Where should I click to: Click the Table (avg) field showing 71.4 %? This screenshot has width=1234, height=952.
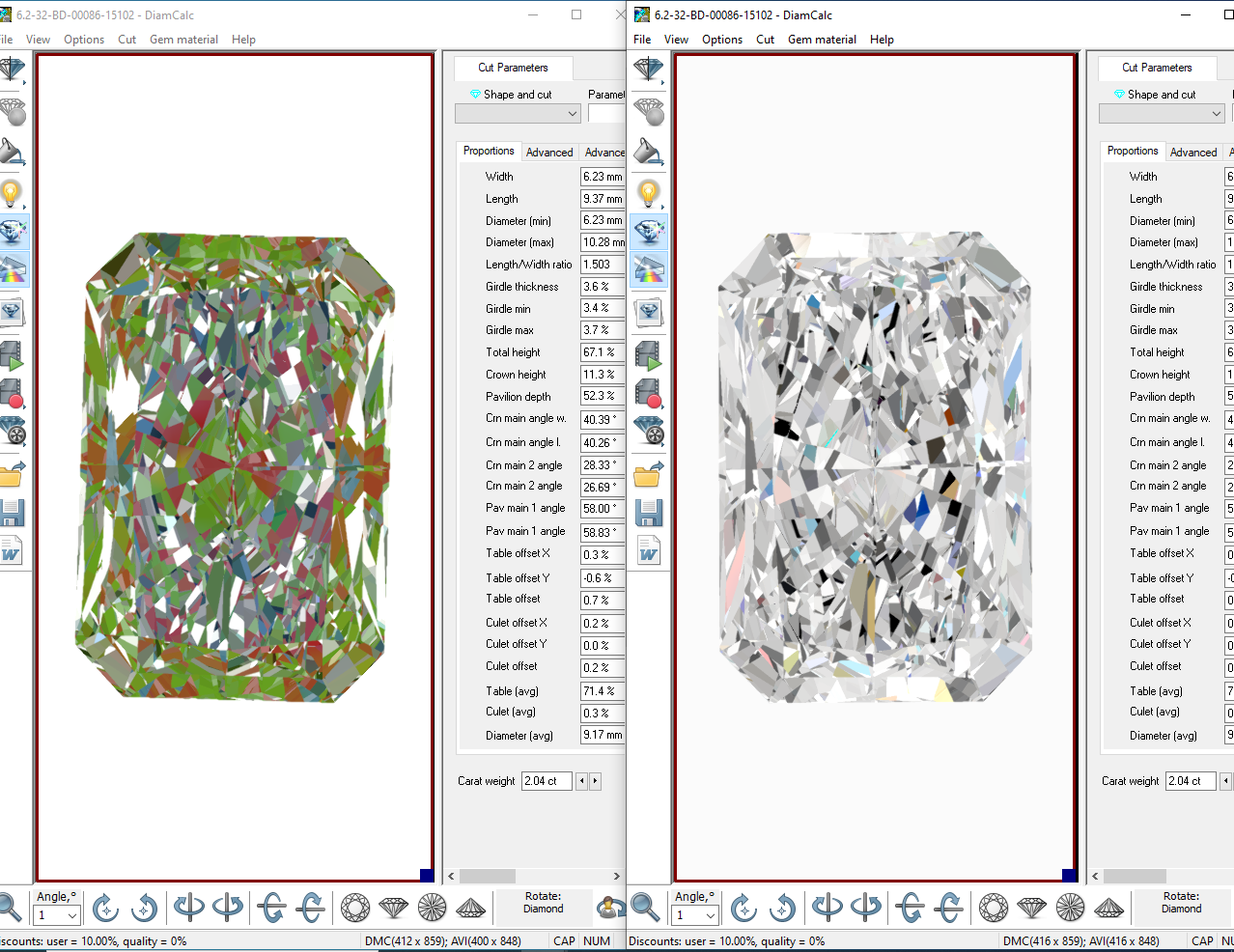tap(603, 691)
